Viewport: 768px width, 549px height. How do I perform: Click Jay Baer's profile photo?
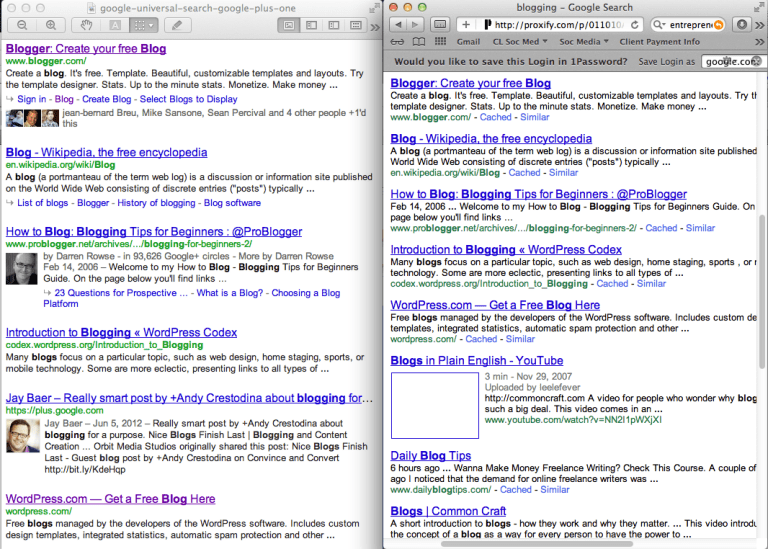[23, 436]
